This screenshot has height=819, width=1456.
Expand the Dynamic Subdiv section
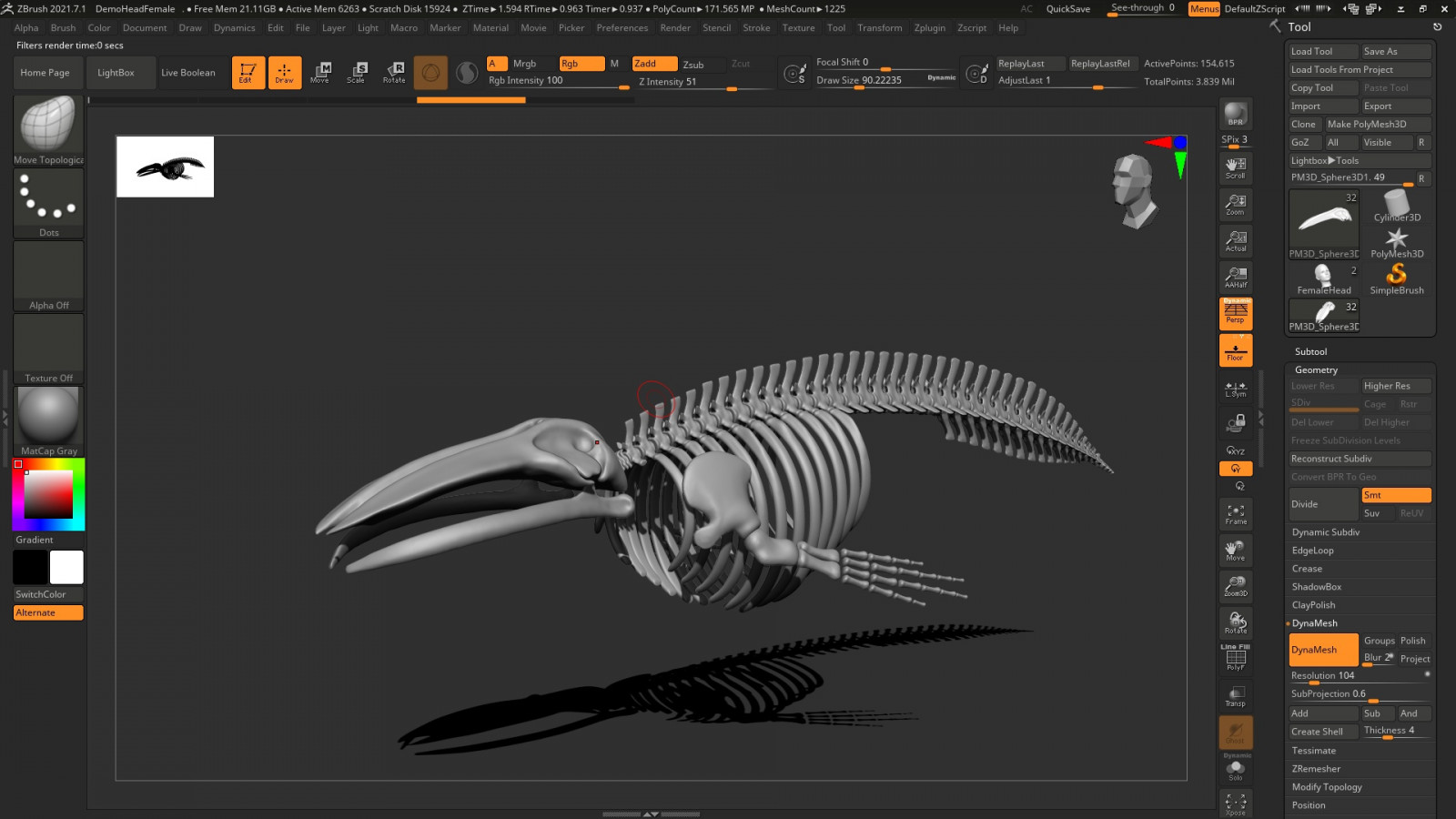coord(1325,532)
